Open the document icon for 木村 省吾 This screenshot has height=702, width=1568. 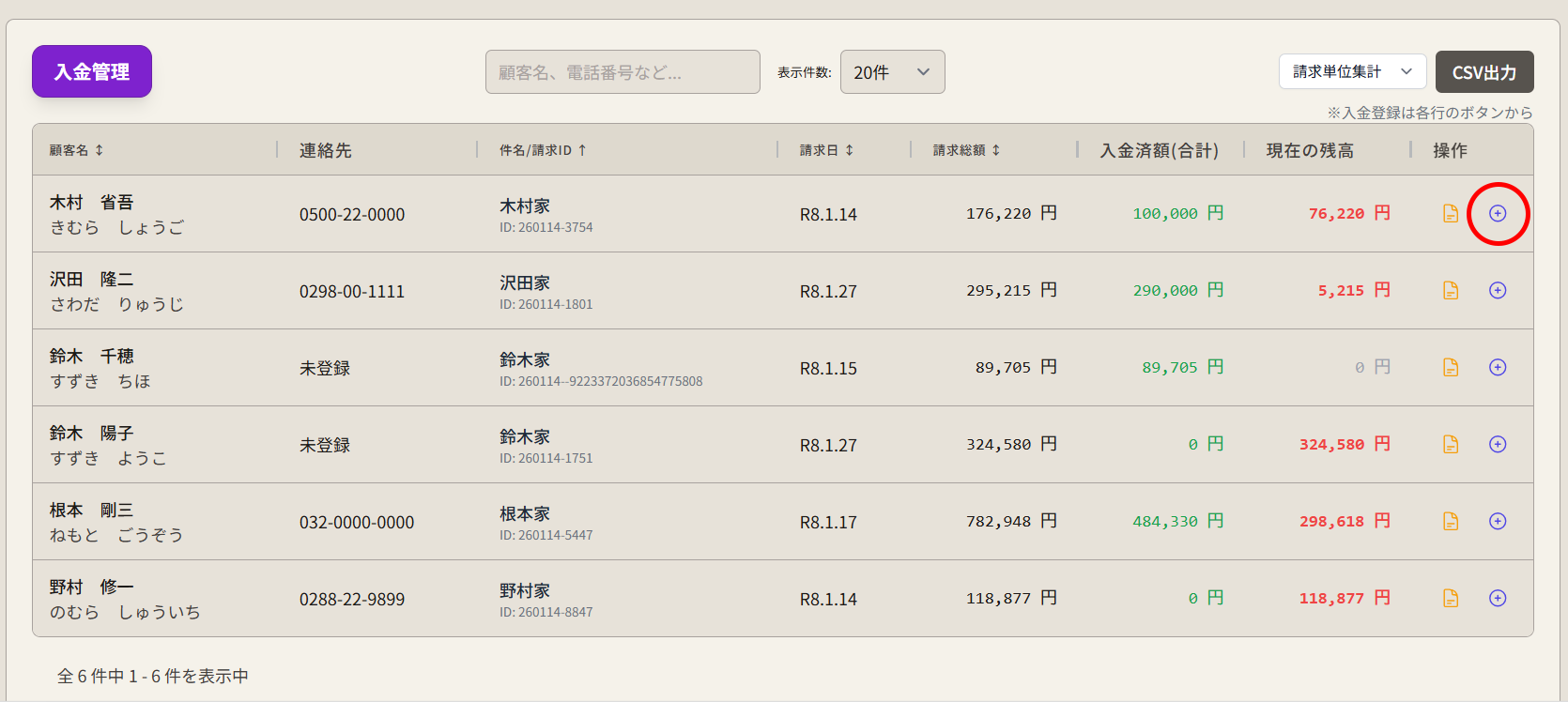click(1451, 214)
